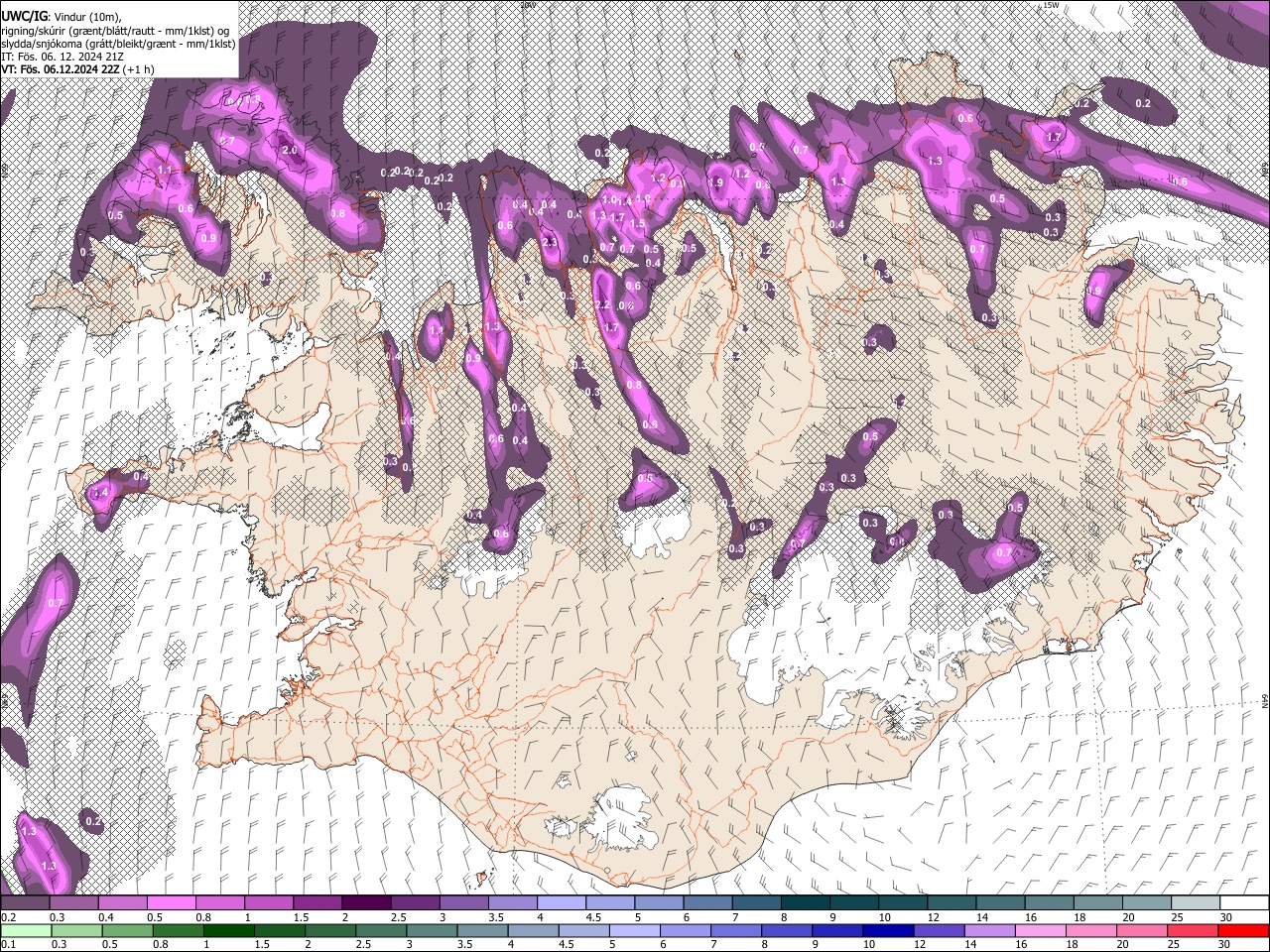
Task: Click the 'slydda/snjókoma' legend description line
Action: tap(119, 44)
